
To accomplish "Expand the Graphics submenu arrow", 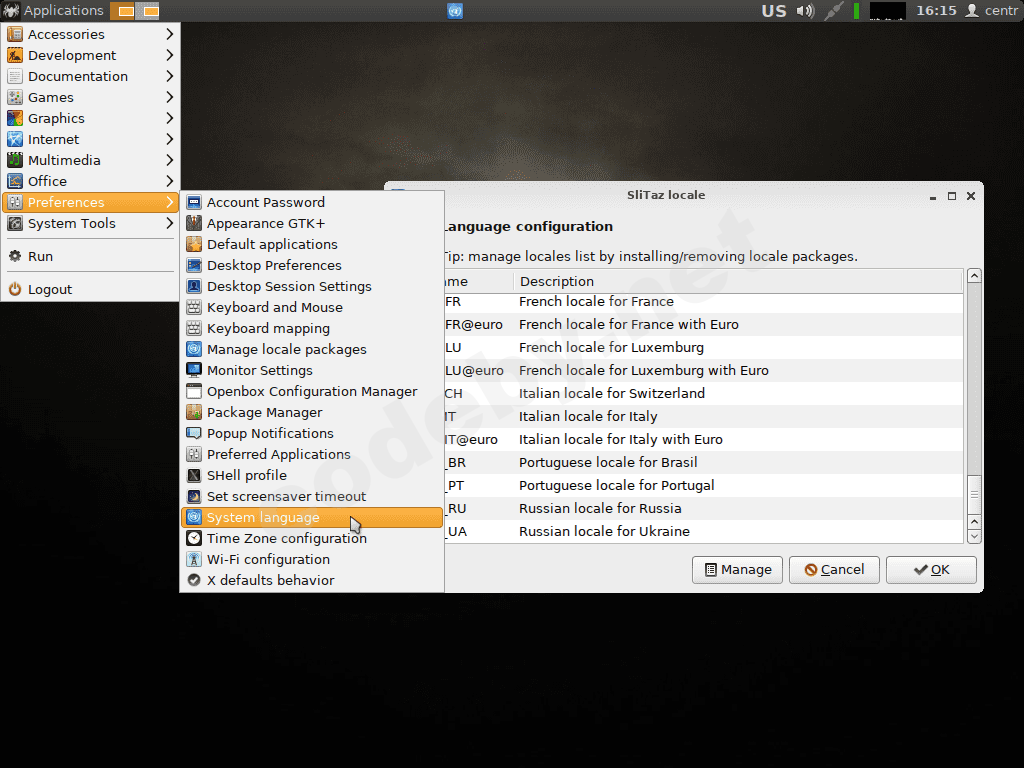I will pyautogui.click(x=170, y=118).
